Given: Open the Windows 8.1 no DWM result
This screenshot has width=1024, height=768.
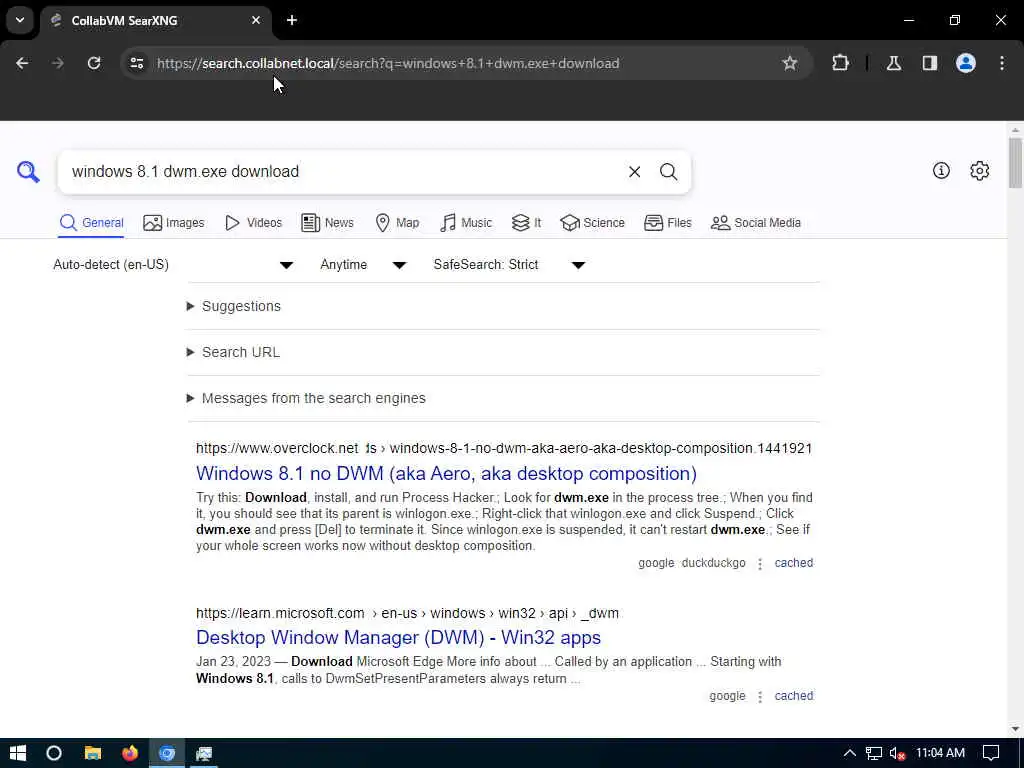Looking at the screenshot, I should coord(446,473).
